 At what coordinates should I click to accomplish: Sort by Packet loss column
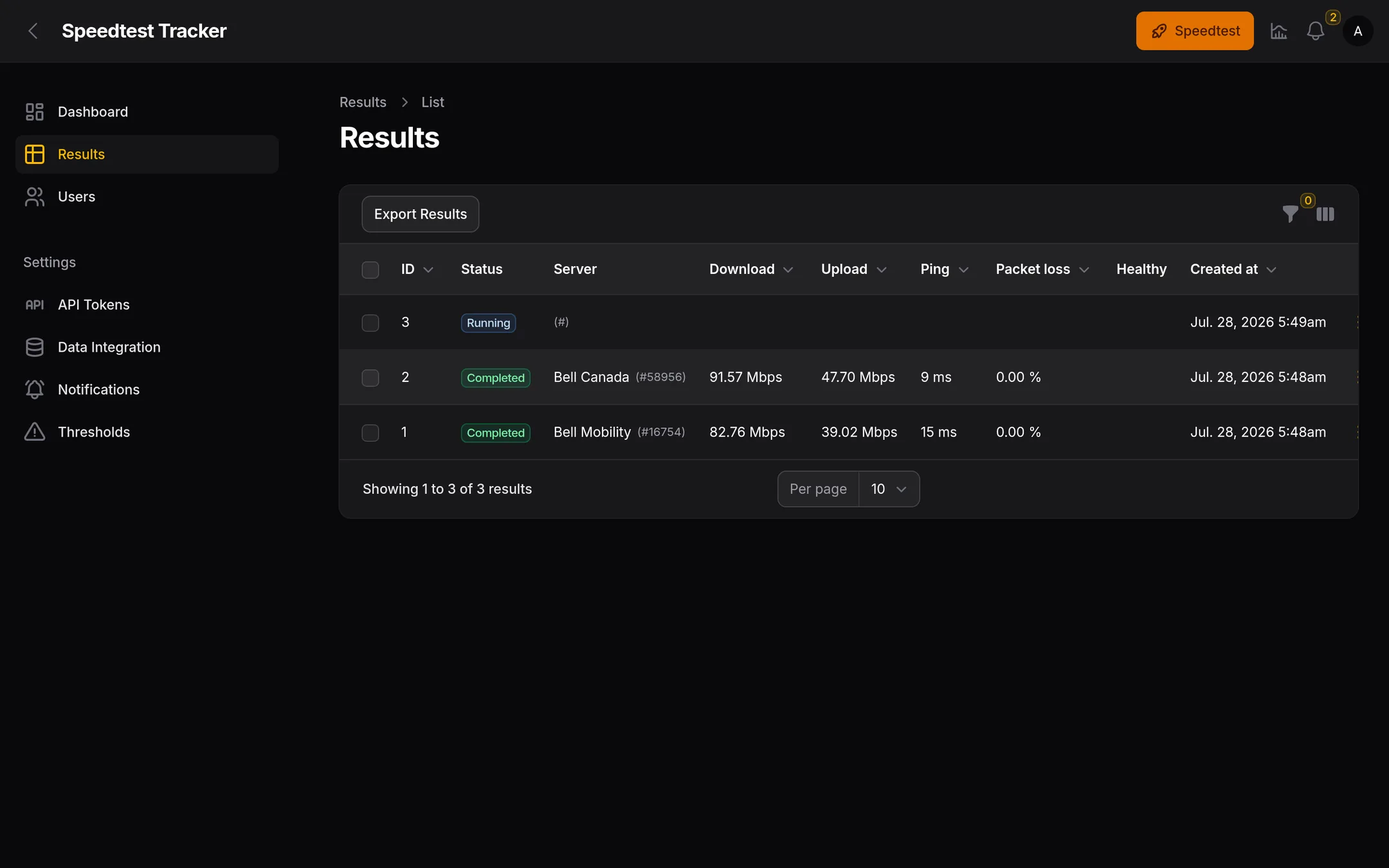pyautogui.click(x=1042, y=269)
